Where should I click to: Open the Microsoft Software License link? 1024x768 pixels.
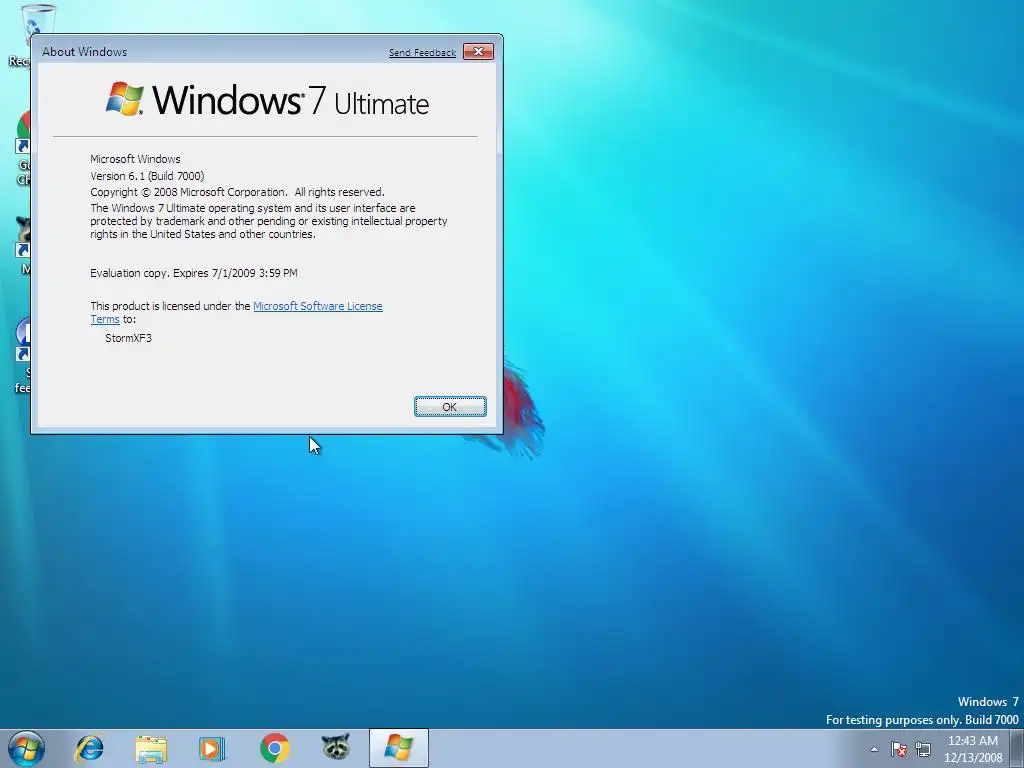coord(317,306)
